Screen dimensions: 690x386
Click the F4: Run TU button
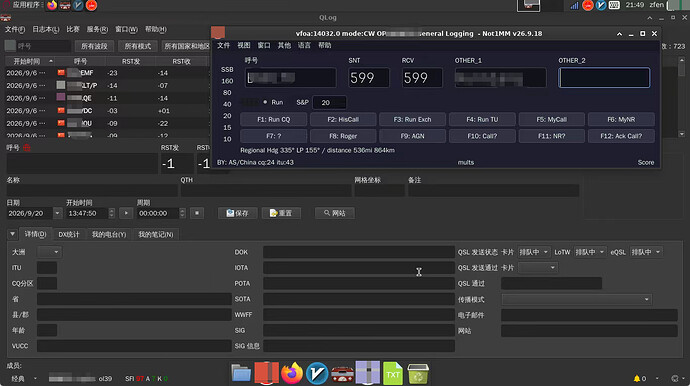tap(482, 119)
